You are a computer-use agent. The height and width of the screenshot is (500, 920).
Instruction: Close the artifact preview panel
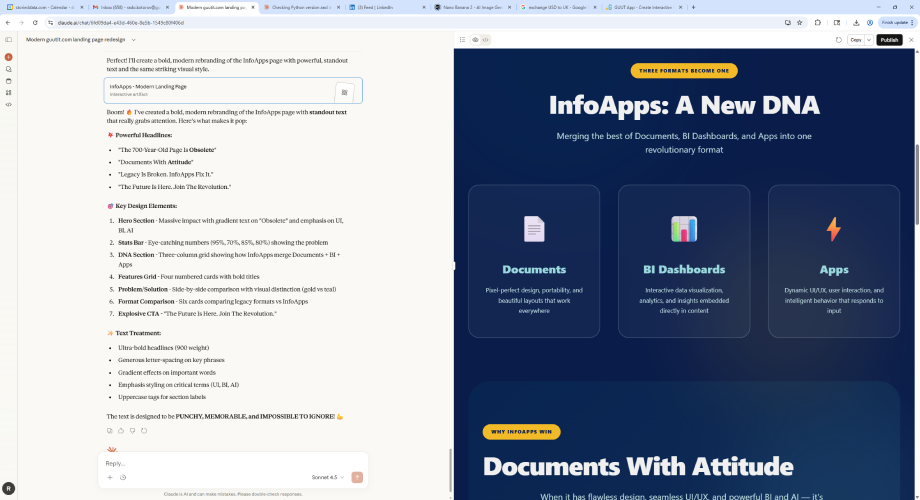click(910, 40)
